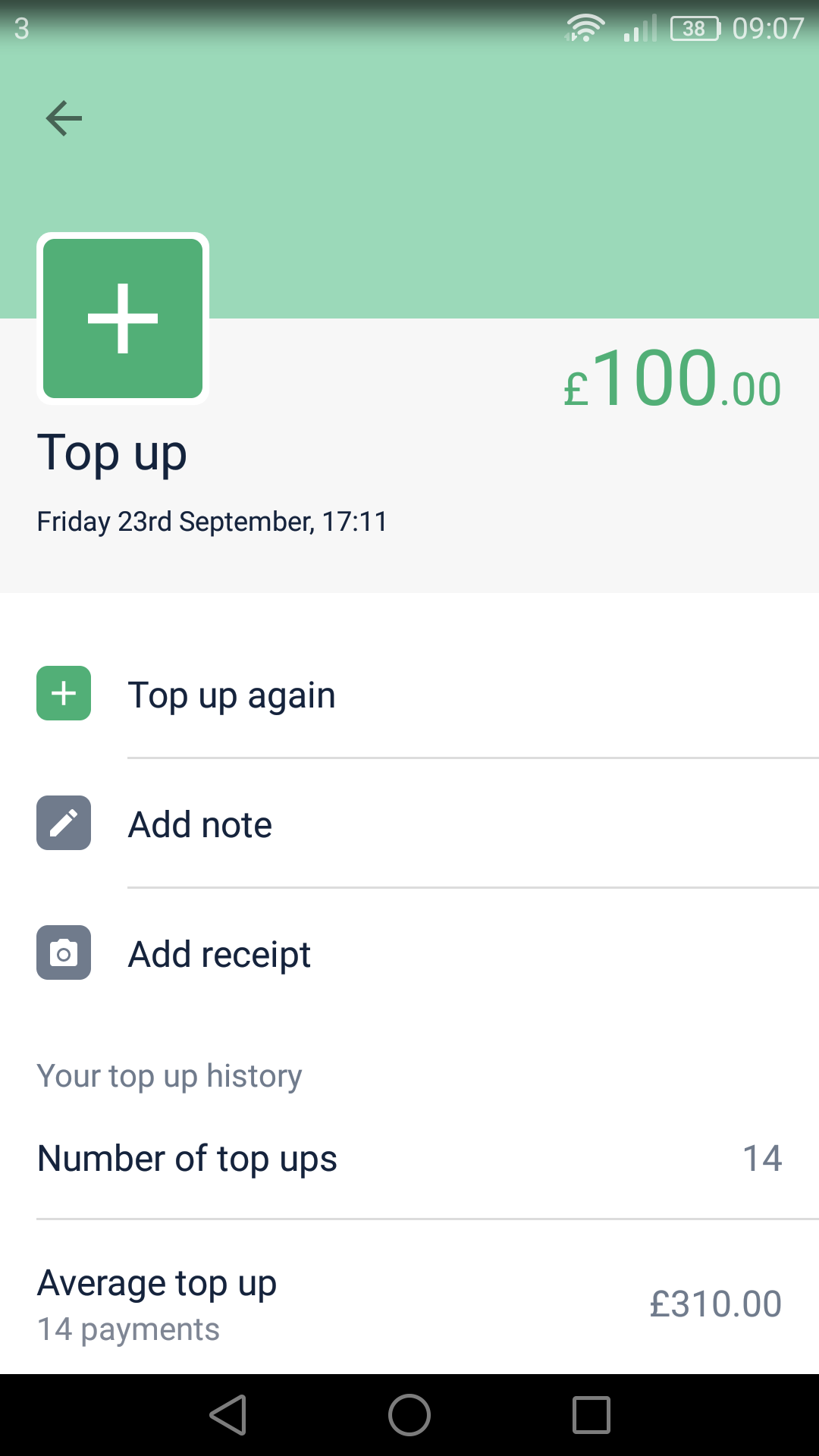
Task: Tap the Android home circle button
Action: coord(409,1415)
